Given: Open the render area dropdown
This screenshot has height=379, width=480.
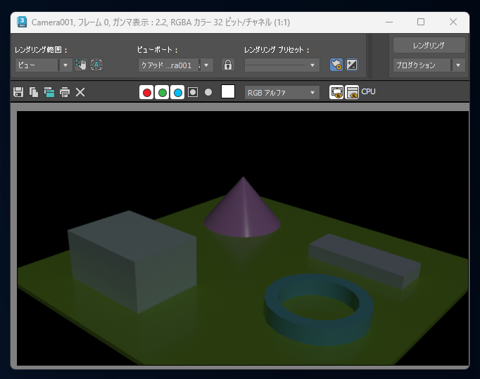Looking at the screenshot, I should 66,65.
